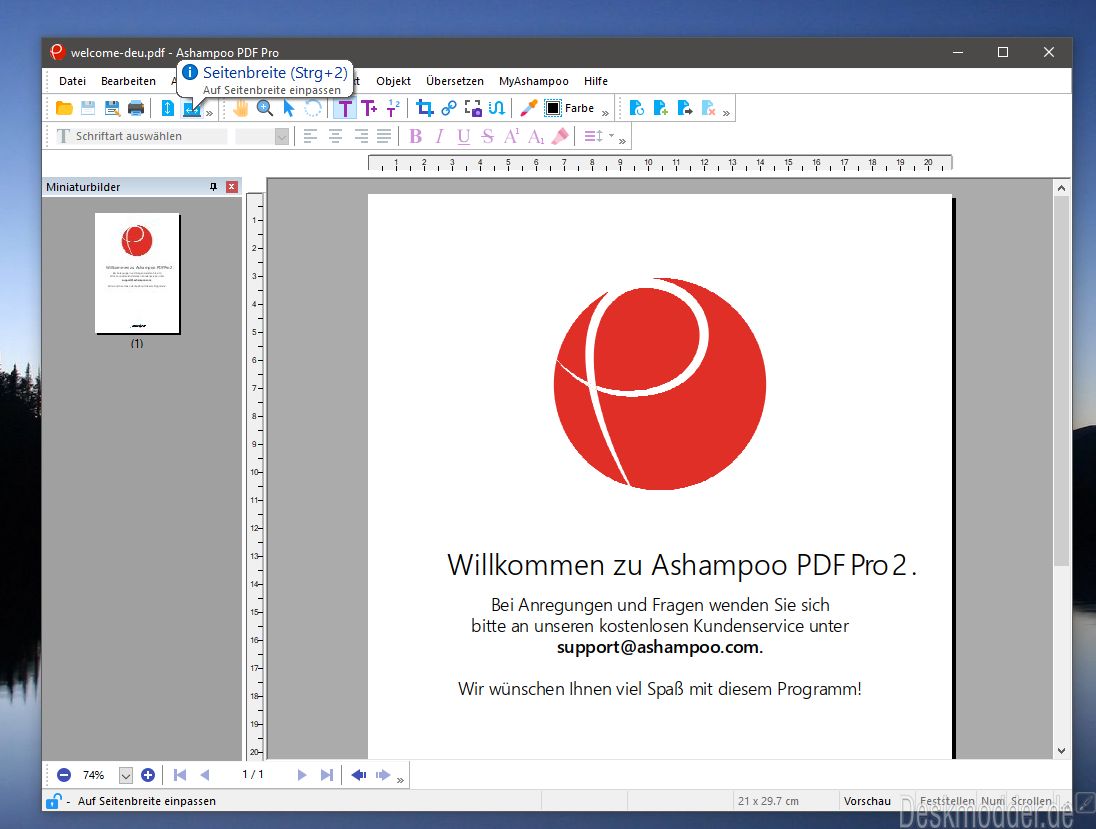Screen dimensions: 1096x829
Task: Click the link chain tool icon
Action: pyautogui.click(x=449, y=108)
